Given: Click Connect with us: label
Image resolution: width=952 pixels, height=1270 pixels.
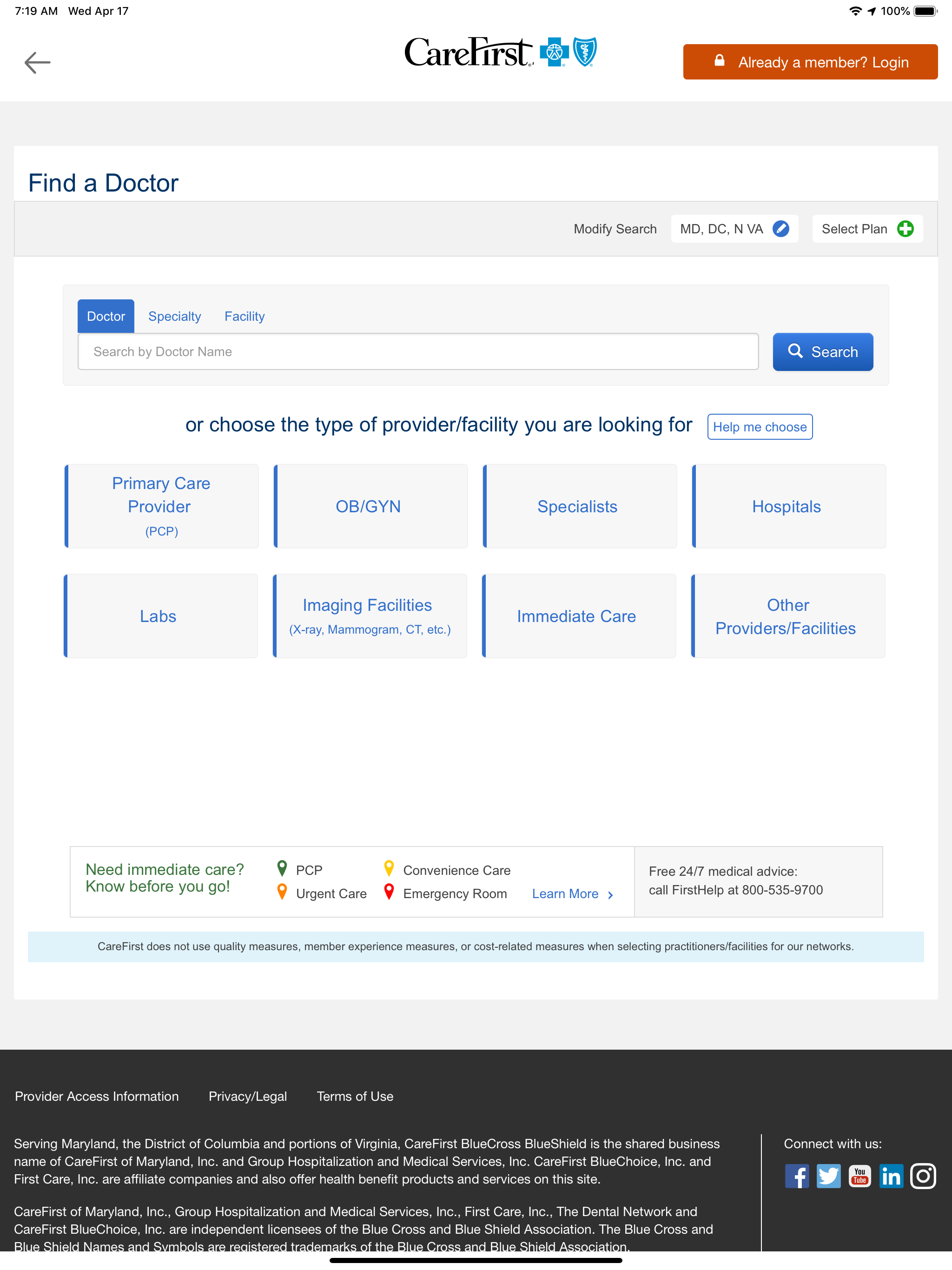Looking at the screenshot, I should coord(833,1144).
